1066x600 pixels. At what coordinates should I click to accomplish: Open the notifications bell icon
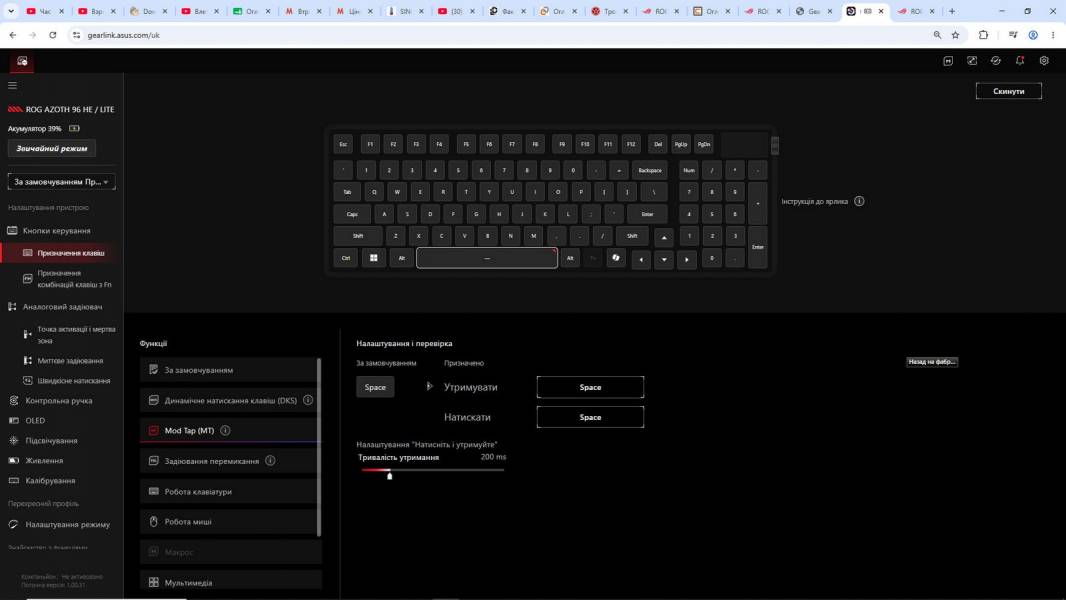(1020, 60)
